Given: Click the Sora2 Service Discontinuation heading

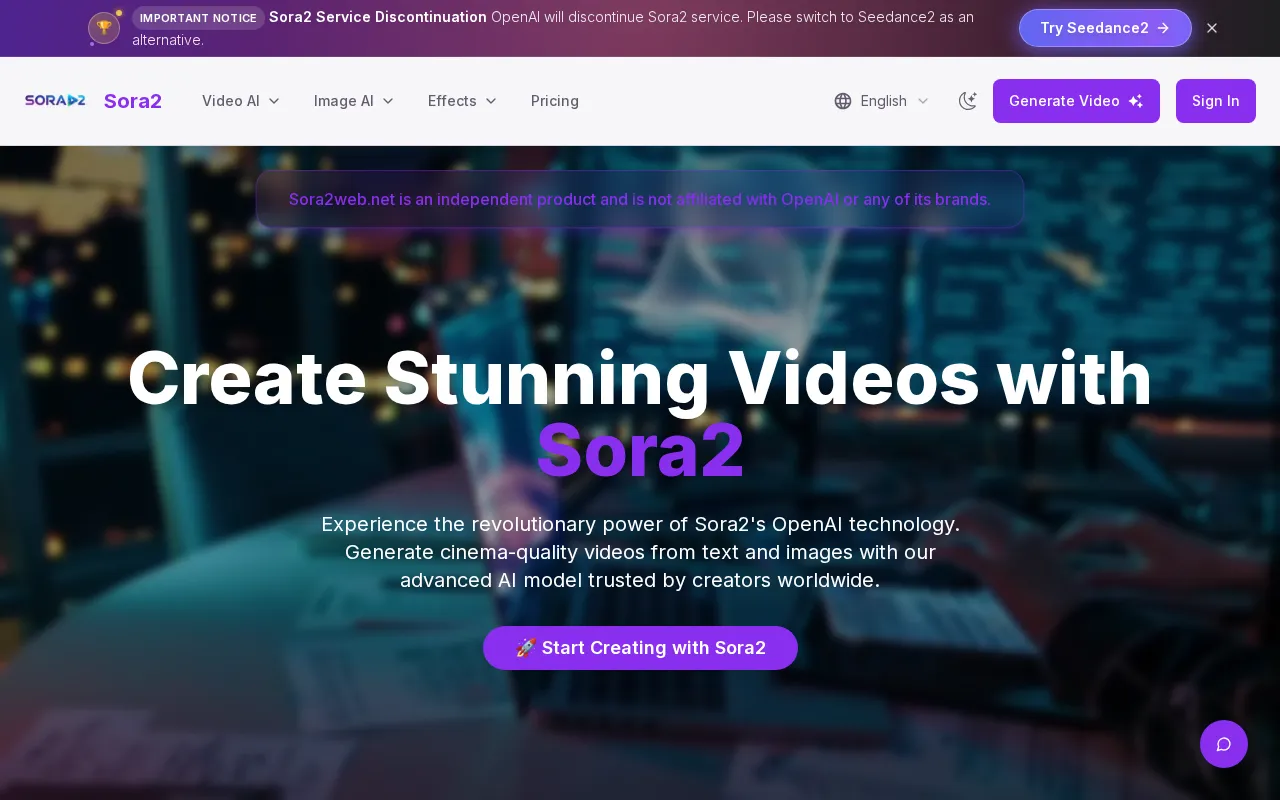Looking at the screenshot, I should (378, 17).
